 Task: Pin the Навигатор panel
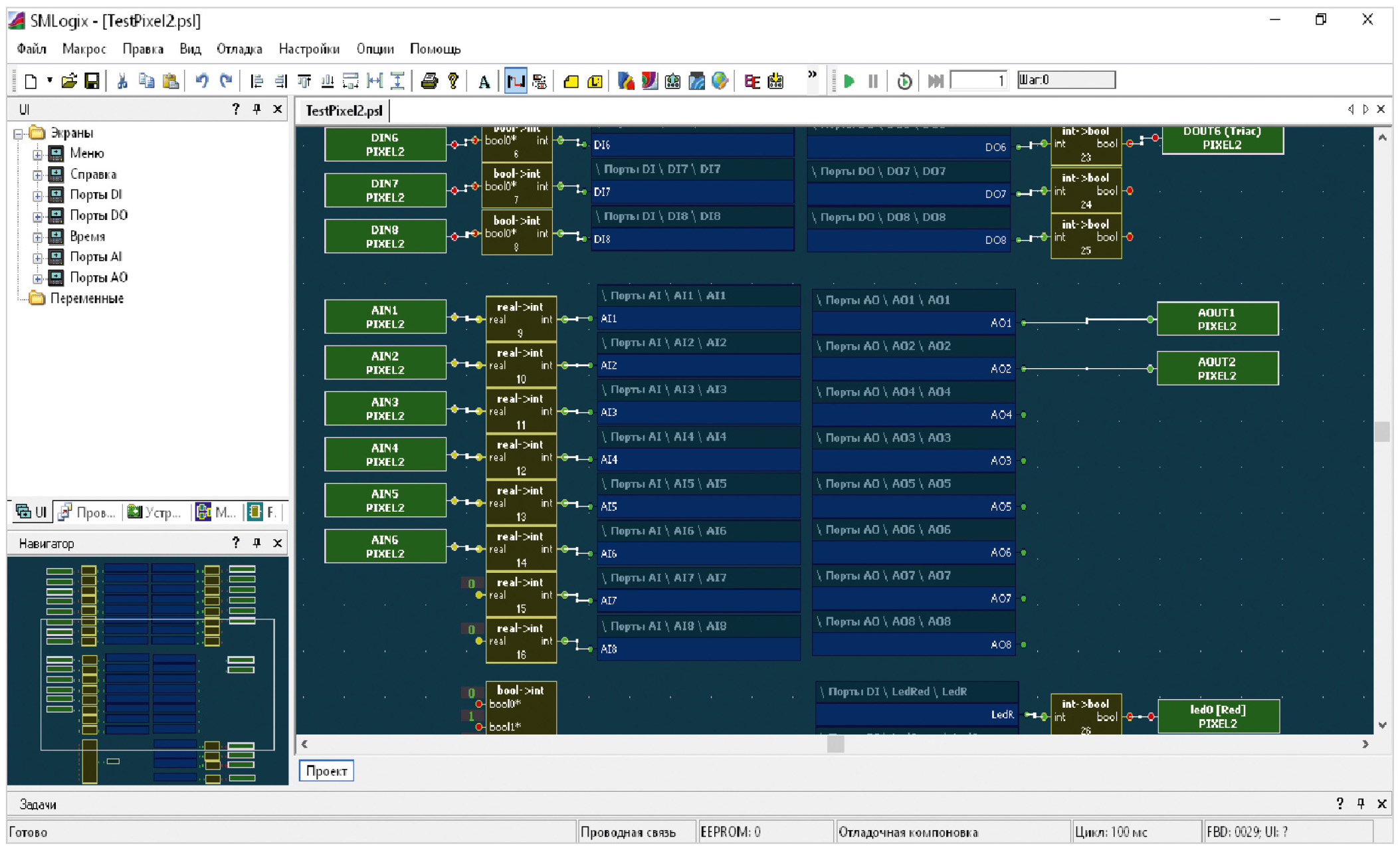(x=256, y=543)
